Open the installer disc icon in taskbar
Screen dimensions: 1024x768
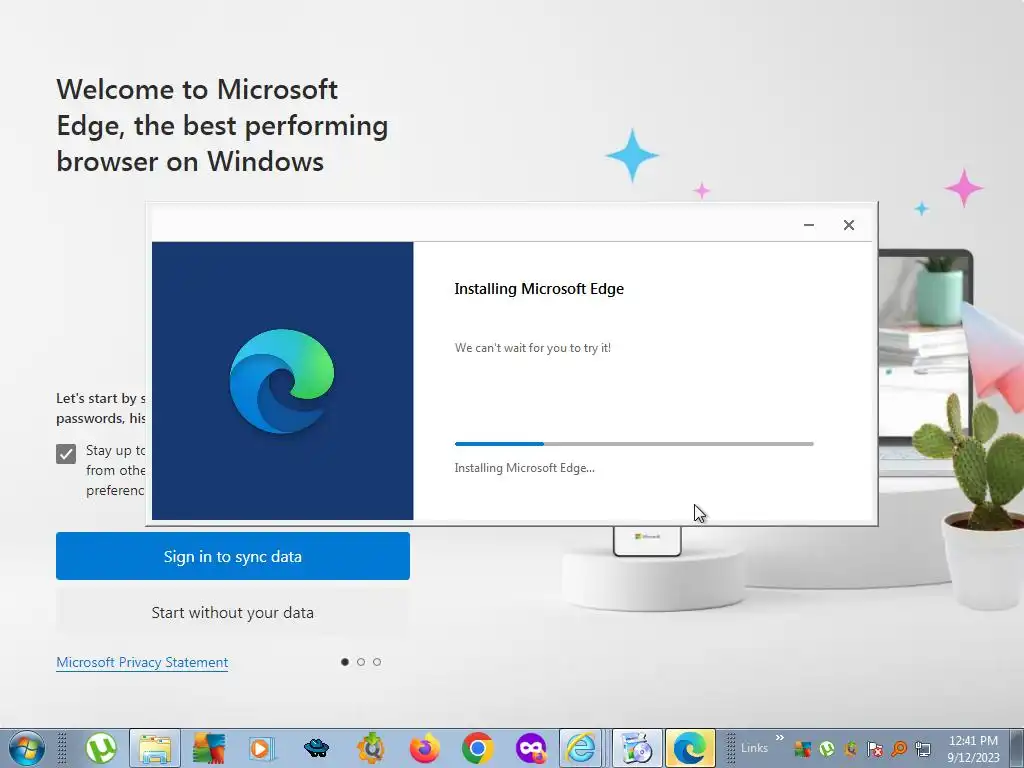[x=637, y=748]
